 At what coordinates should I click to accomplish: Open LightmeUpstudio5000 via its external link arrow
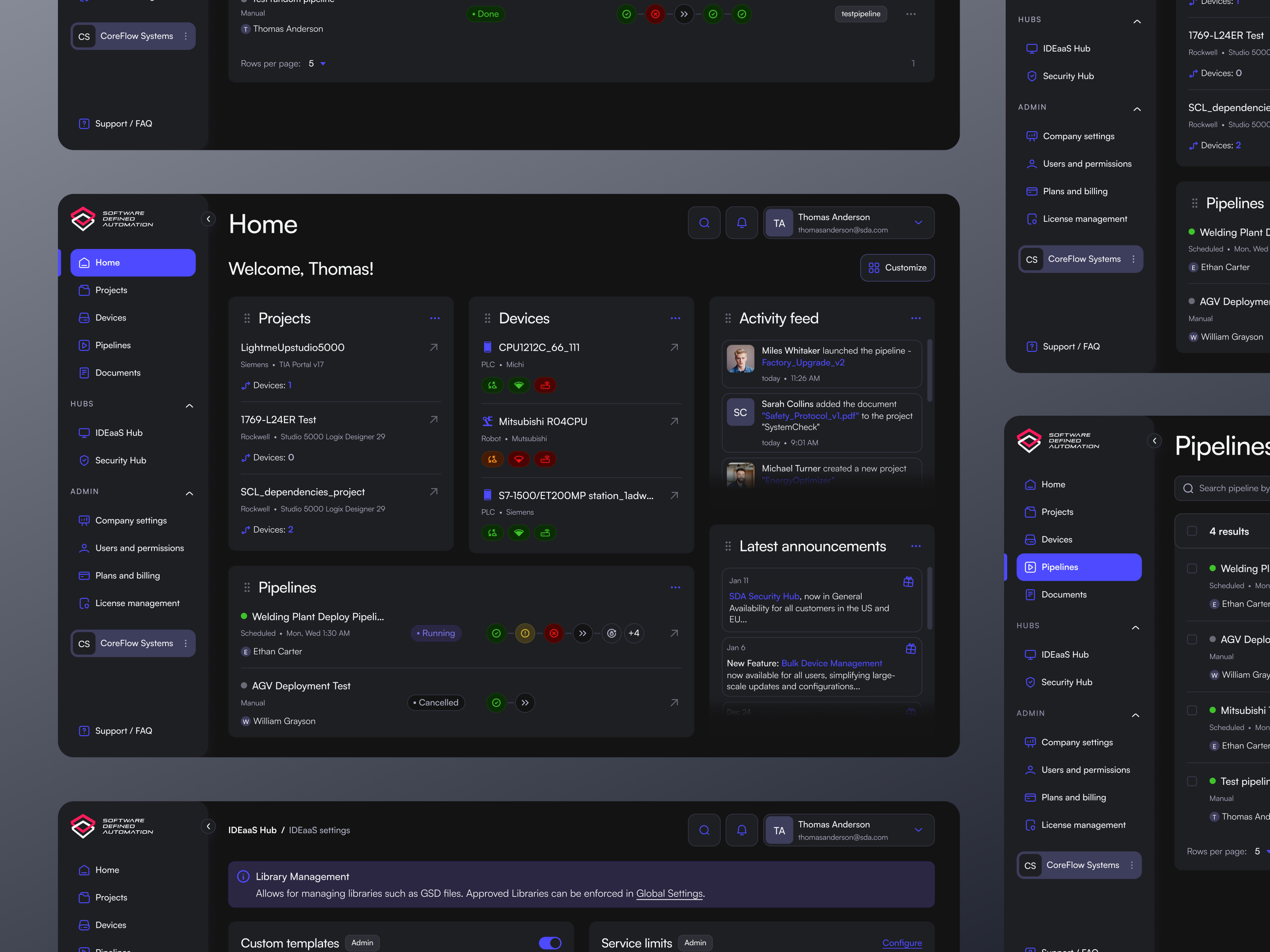pos(433,347)
